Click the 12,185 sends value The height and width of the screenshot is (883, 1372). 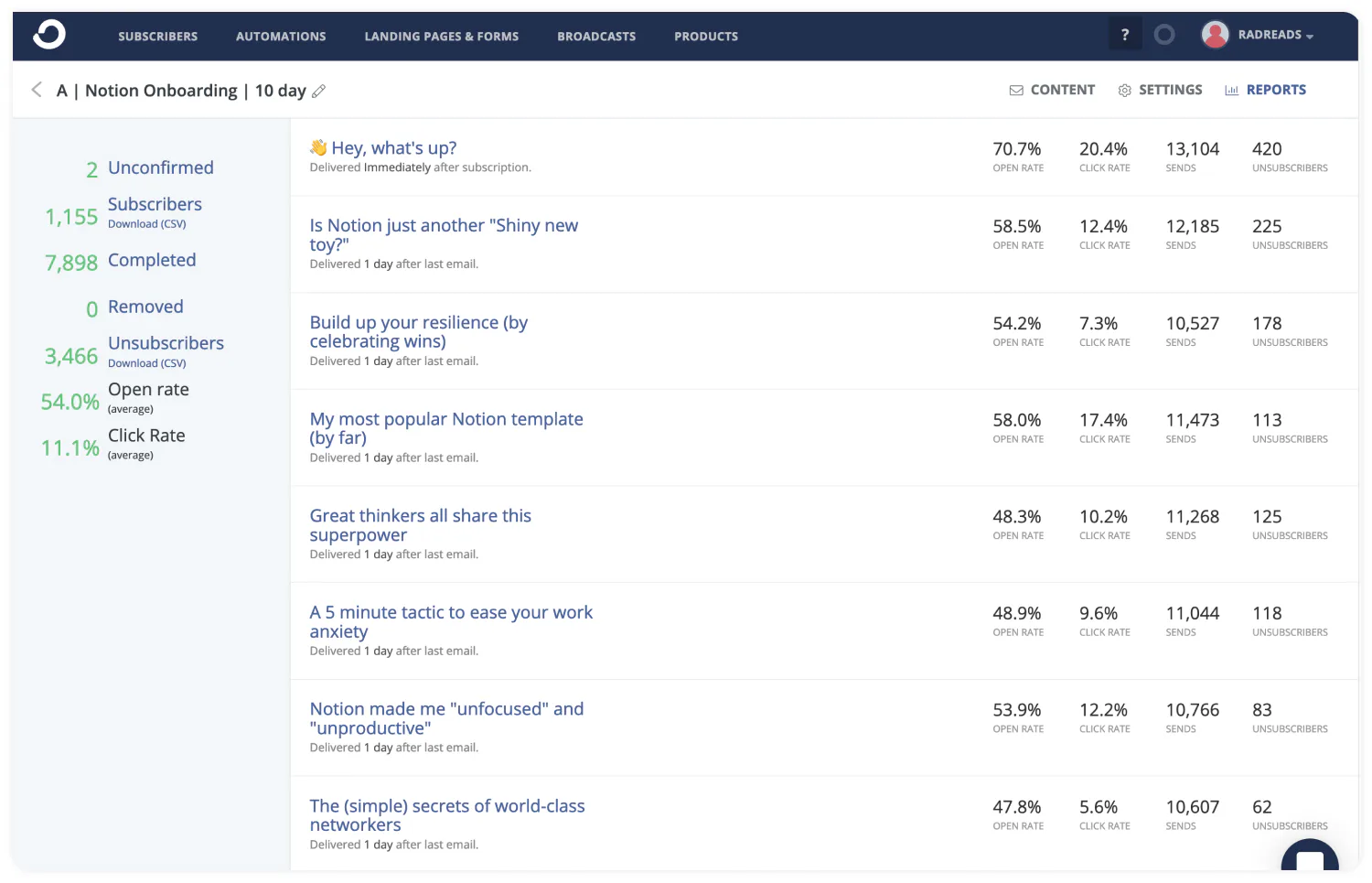point(1193,226)
